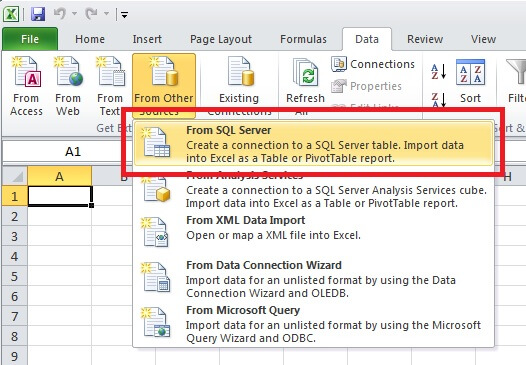Import data From Web
Screen dimensions: 526x365
pyautogui.click(x=68, y=86)
